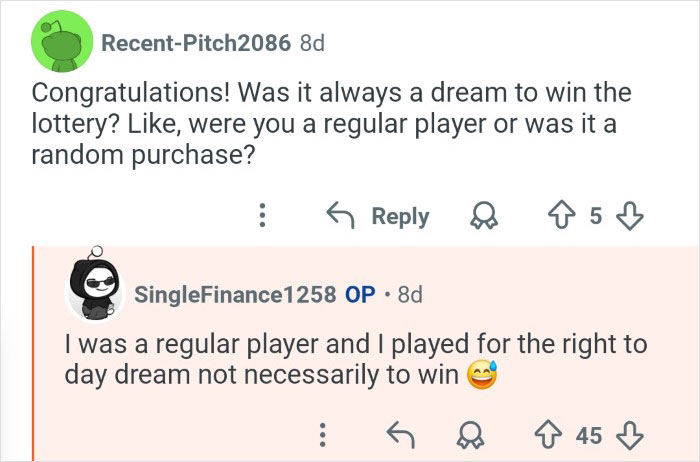The image size is (700, 462).
Task: Collapse thread using the red vertical line
Action: coord(34,350)
